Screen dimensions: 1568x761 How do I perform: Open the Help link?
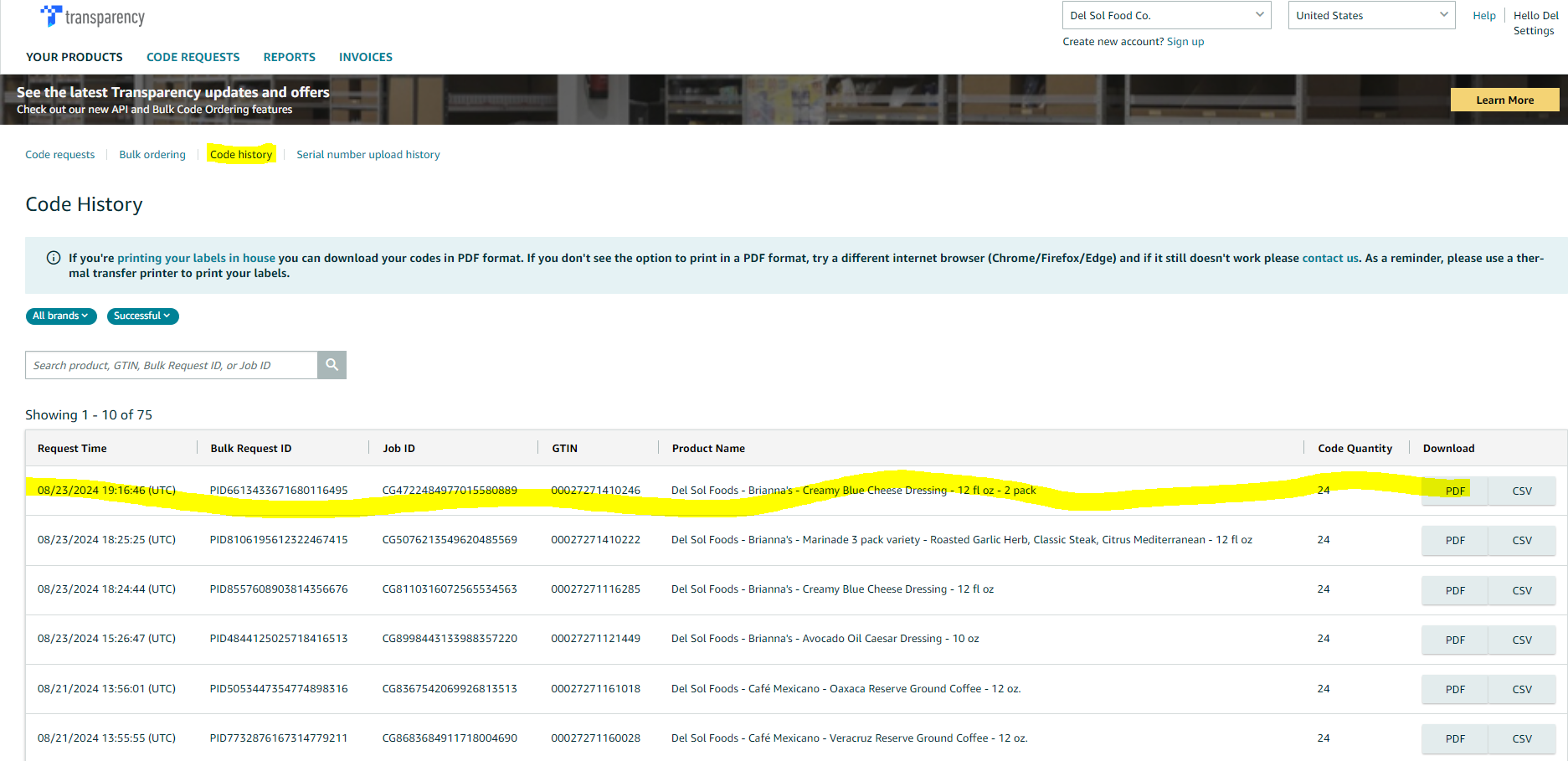1484,15
